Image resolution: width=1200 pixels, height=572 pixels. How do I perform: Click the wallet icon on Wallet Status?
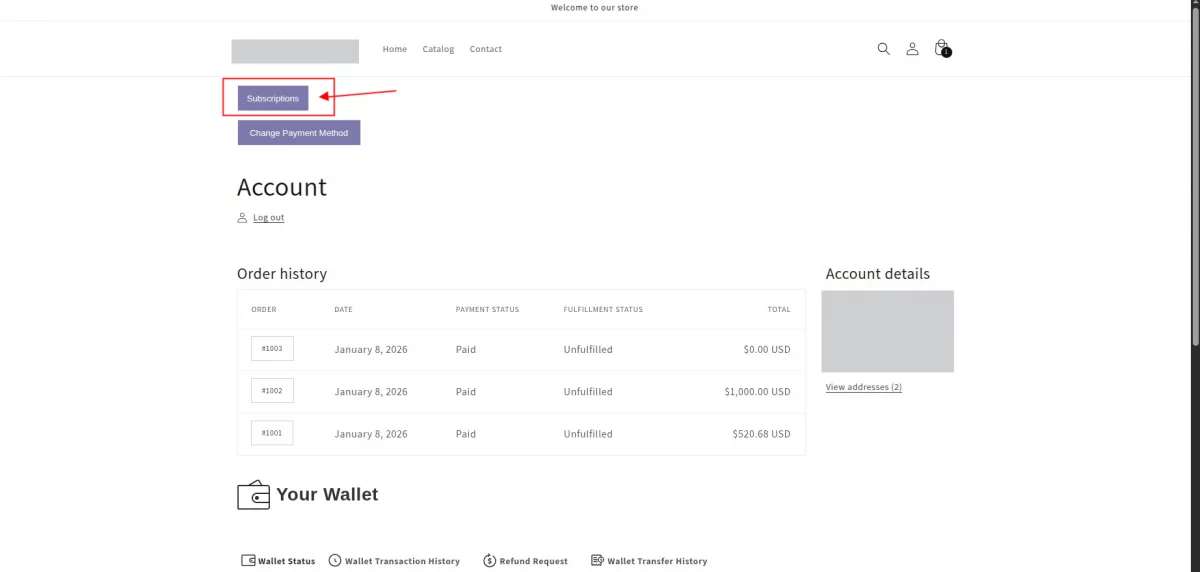tap(248, 561)
